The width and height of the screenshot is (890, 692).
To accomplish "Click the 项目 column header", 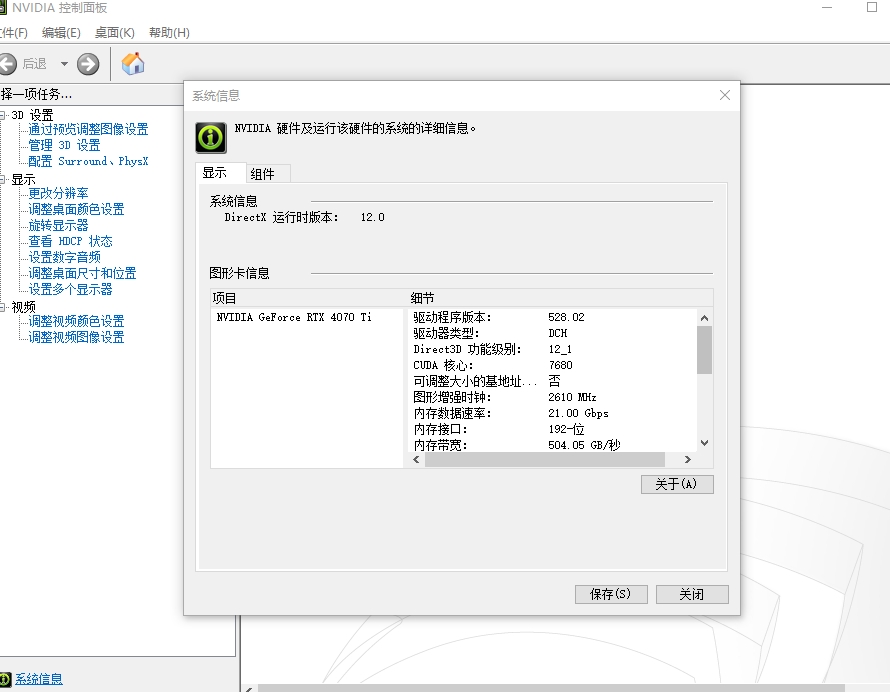I will 309,298.
